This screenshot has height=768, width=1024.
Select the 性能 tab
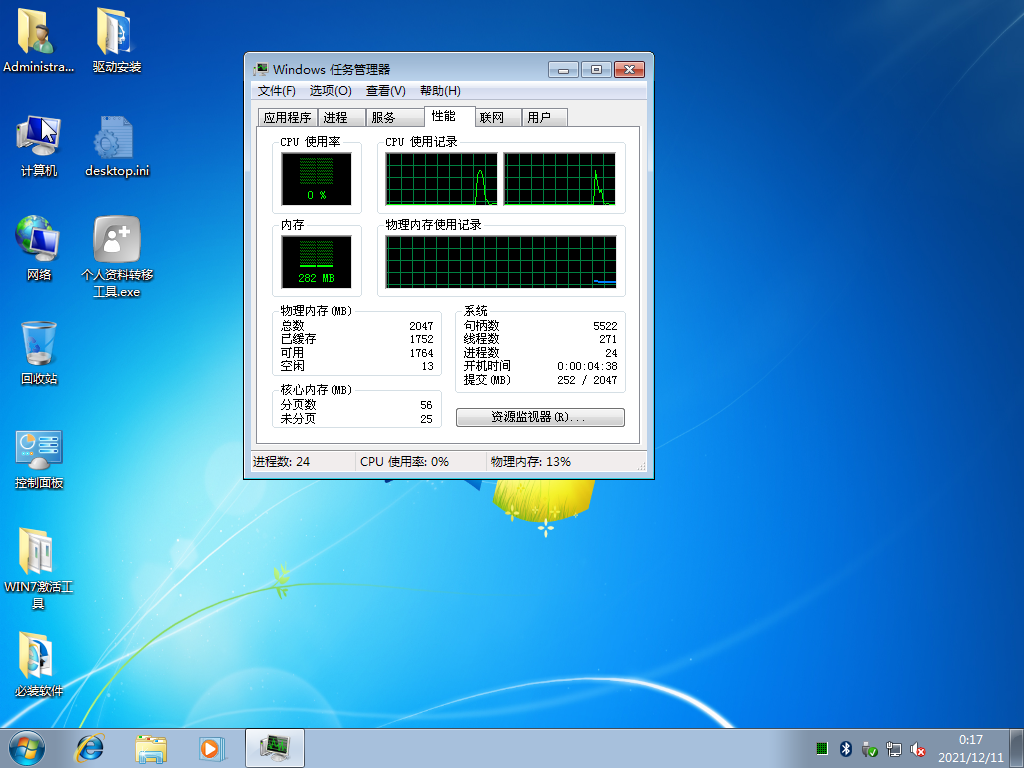pos(449,116)
